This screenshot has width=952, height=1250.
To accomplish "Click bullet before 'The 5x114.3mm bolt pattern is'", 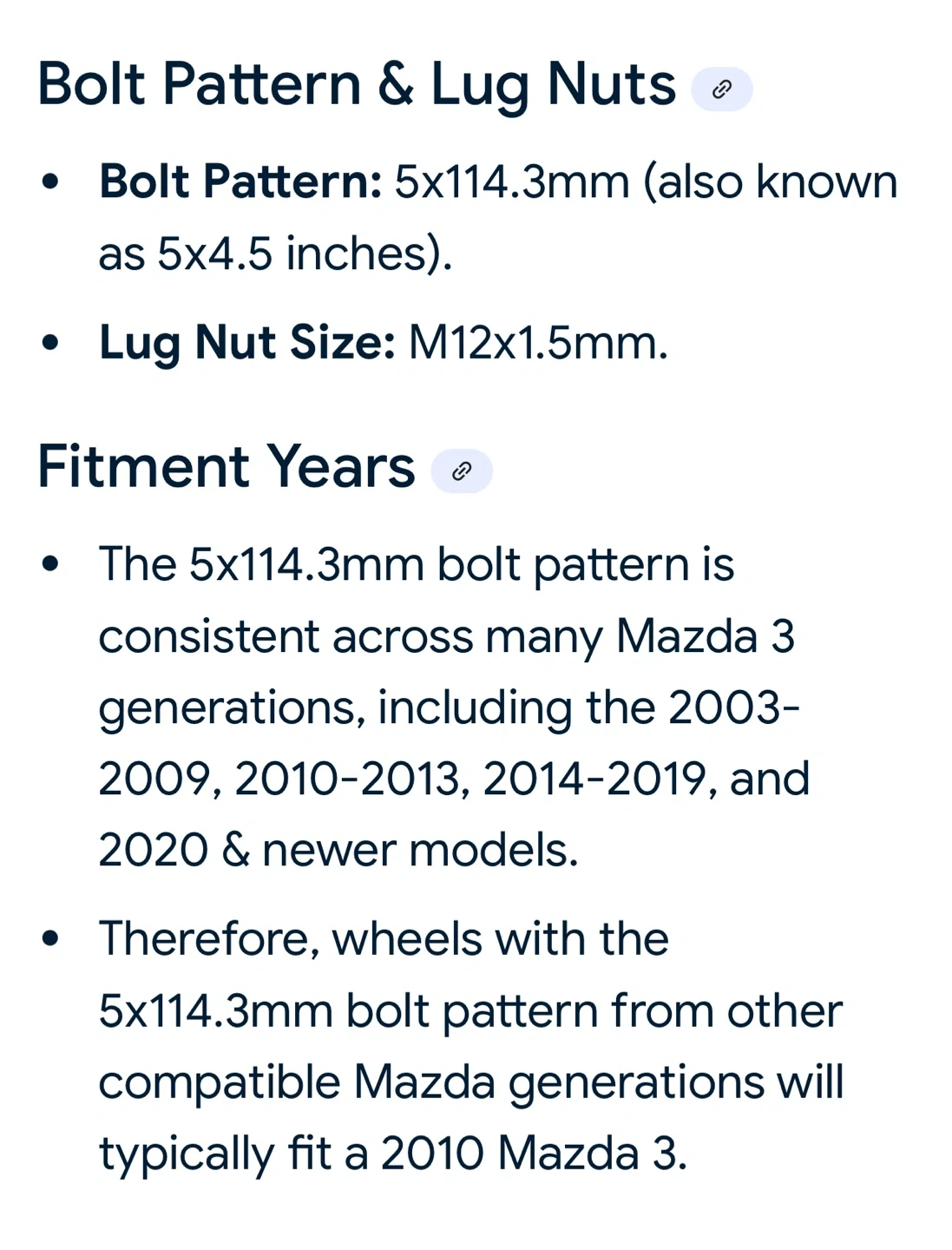I will pos(50,564).
